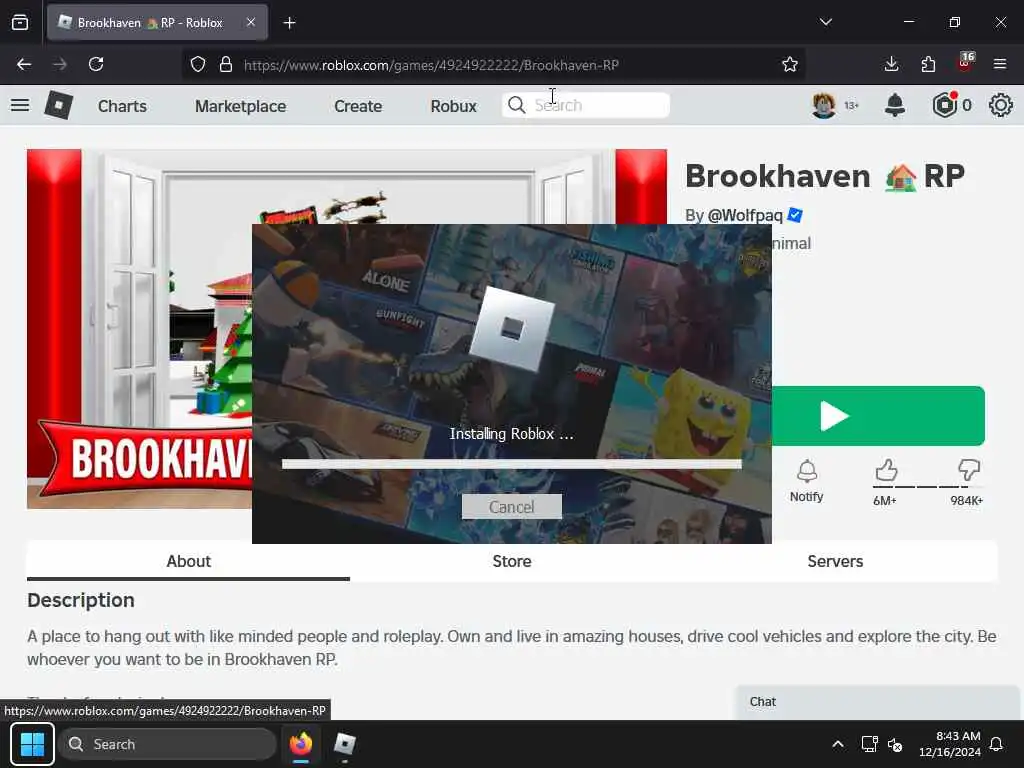Go to the Create page

[x=358, y=106]
